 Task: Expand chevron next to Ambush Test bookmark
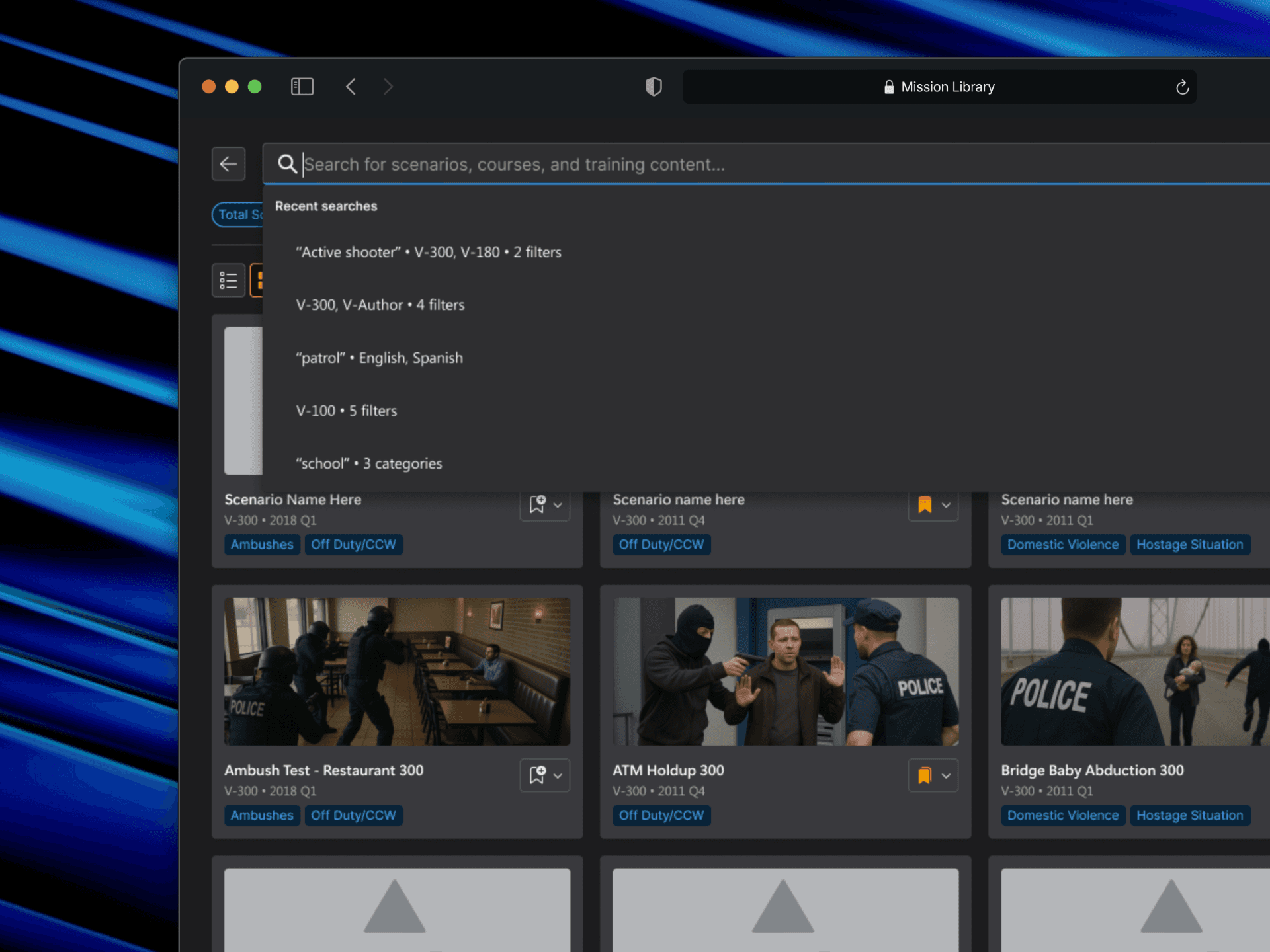coord(558,775)
